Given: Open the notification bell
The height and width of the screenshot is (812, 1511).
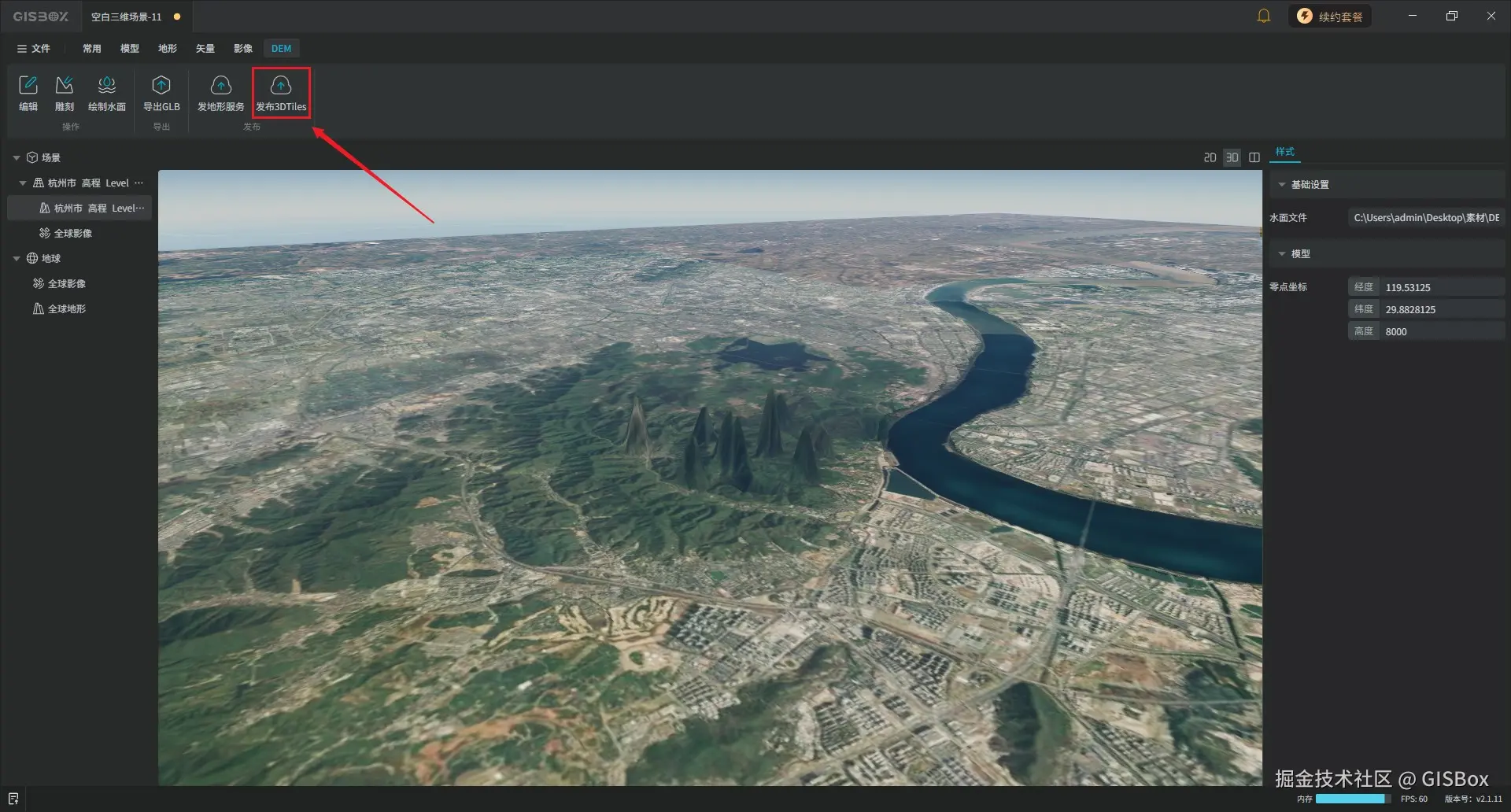Looking at the screenshot, I should [1264, 16].
